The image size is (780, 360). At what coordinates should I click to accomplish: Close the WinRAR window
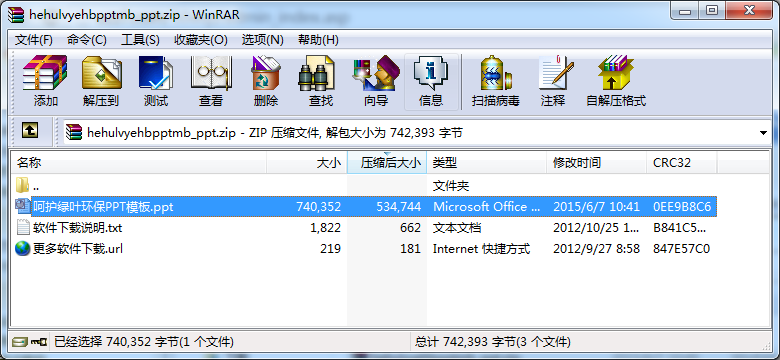pyautogui.click(x=748, y=10)
